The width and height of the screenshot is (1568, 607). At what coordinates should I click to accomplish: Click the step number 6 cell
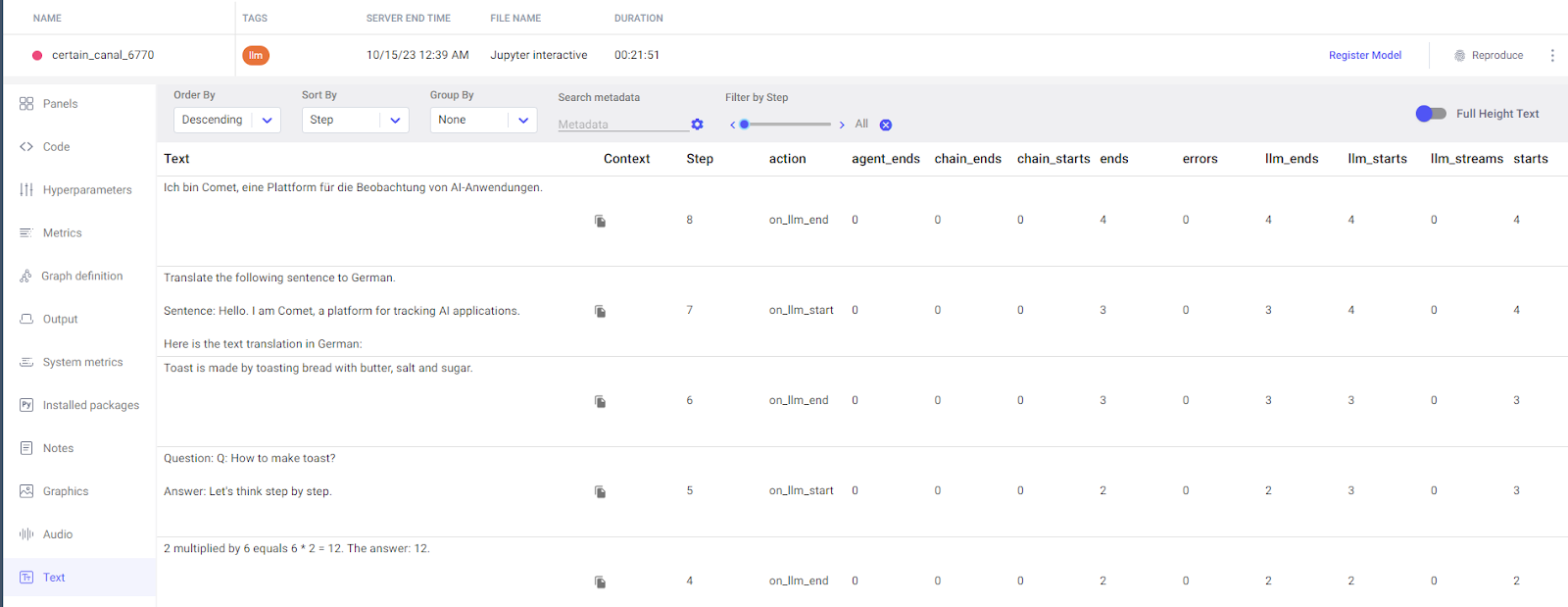[690, 400]
